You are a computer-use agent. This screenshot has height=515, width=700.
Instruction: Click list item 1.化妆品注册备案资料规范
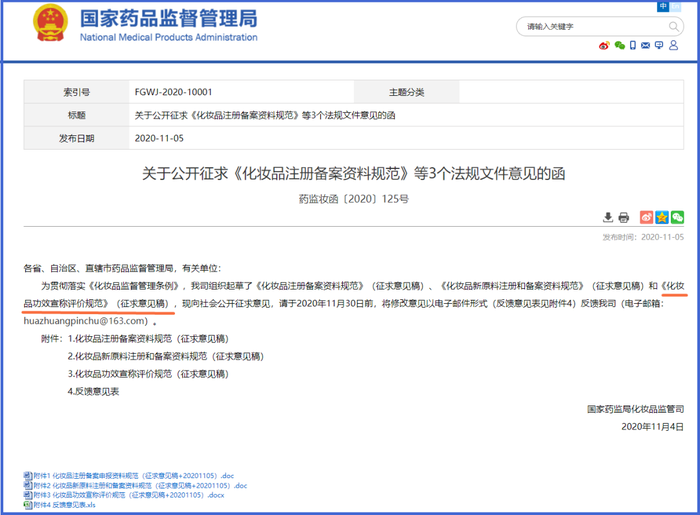pos(148,339)
